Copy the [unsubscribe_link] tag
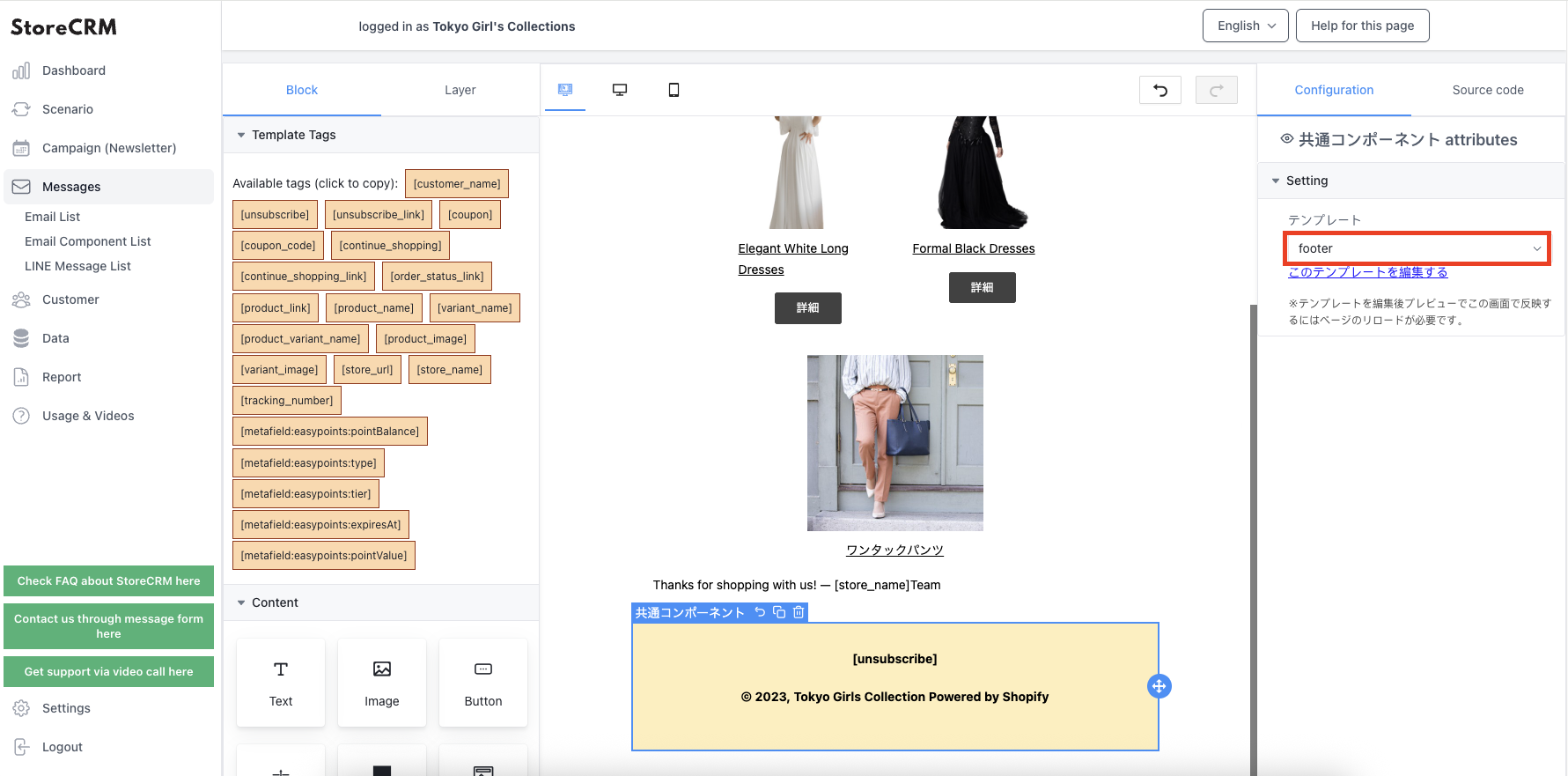 (x=379, y=215)
